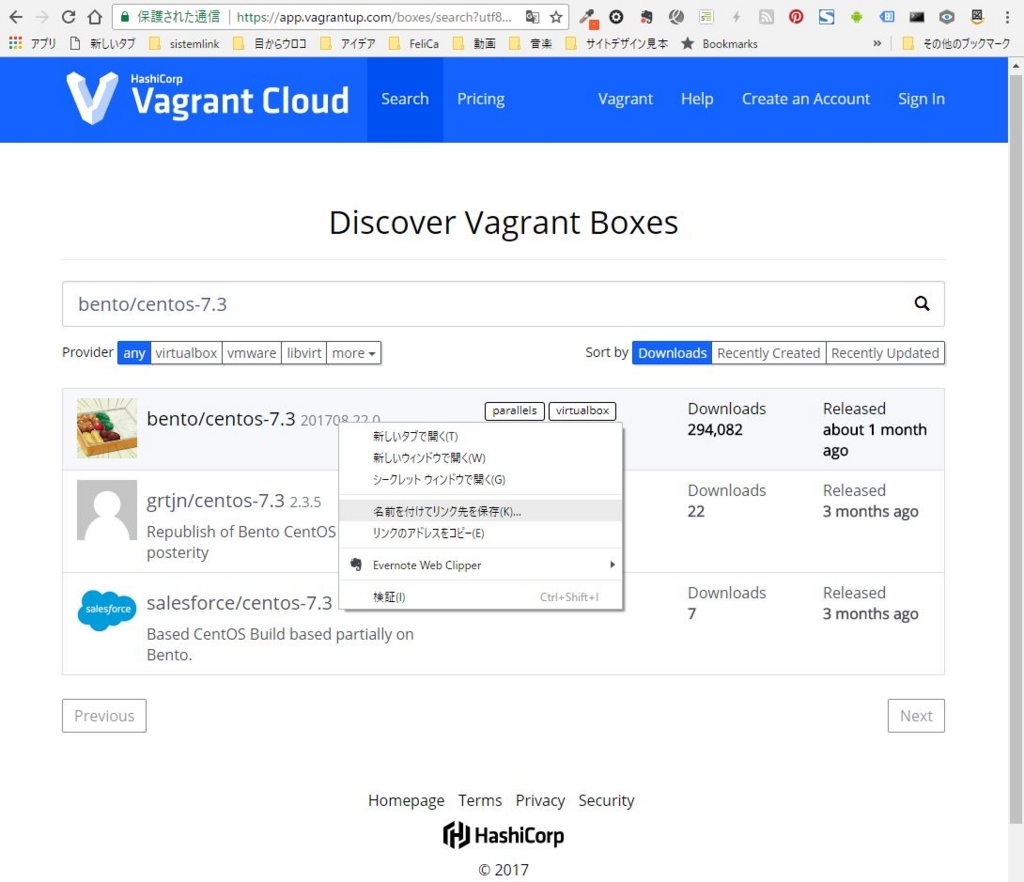Open the sistemlink bookmark folder
Image resolution: width=1024 pixels, height=882 pixels.
pyautogui.click(x=185, y=44)
